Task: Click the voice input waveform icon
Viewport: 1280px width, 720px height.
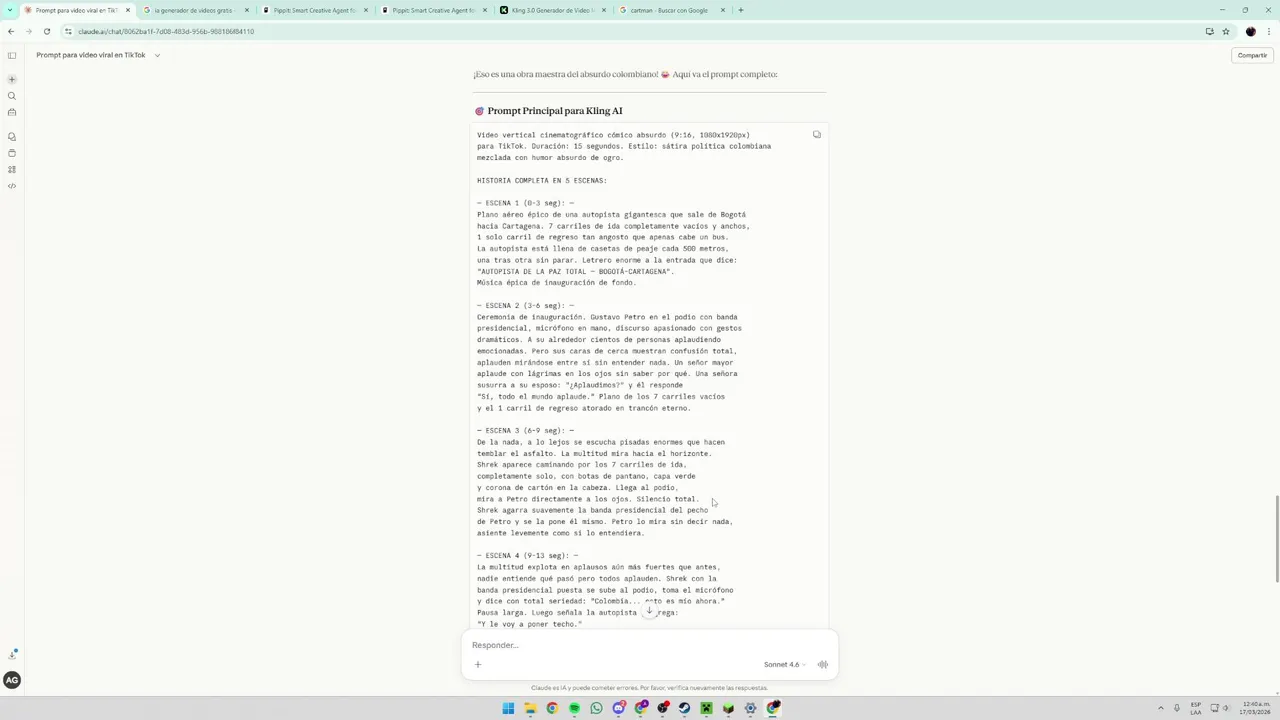Action: [823, 664]
